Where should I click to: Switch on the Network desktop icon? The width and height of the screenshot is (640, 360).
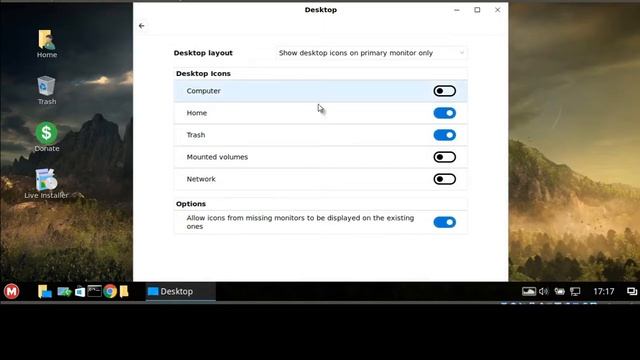tap(444, 179)
